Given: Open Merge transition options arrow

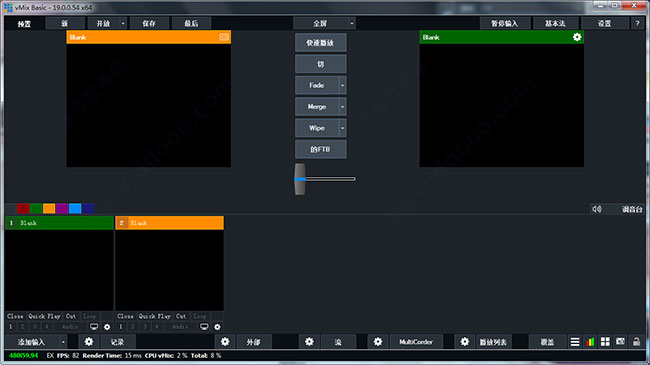Looking at the screenshot, I should click(x=342, y=107).
